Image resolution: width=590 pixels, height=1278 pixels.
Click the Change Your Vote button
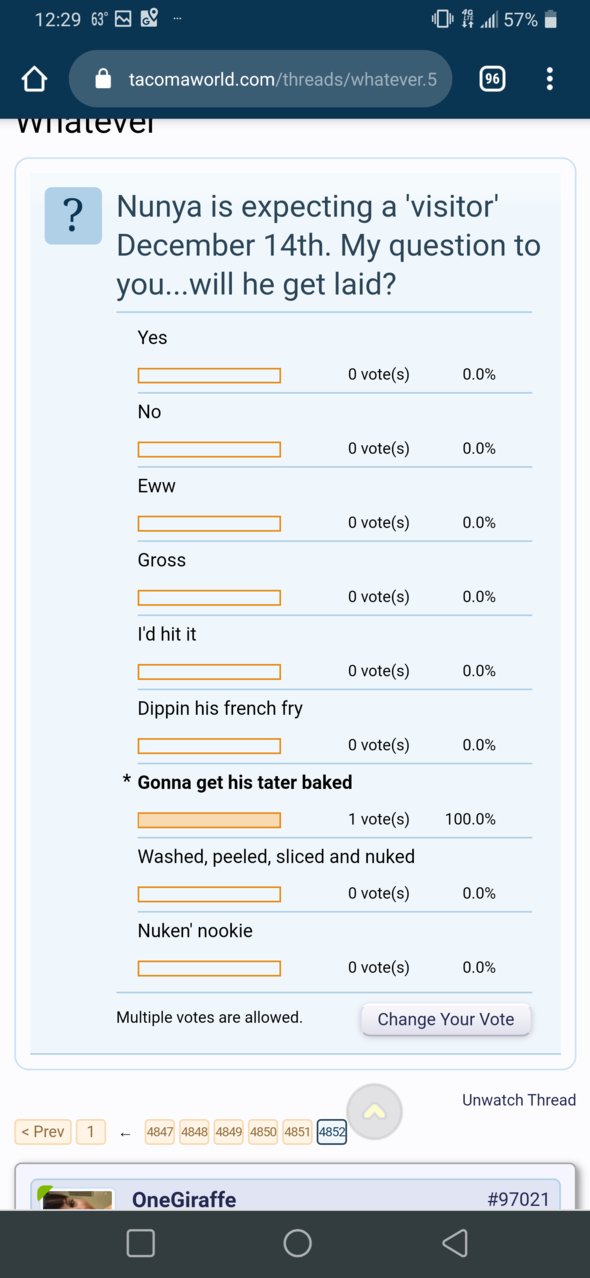446,1019
